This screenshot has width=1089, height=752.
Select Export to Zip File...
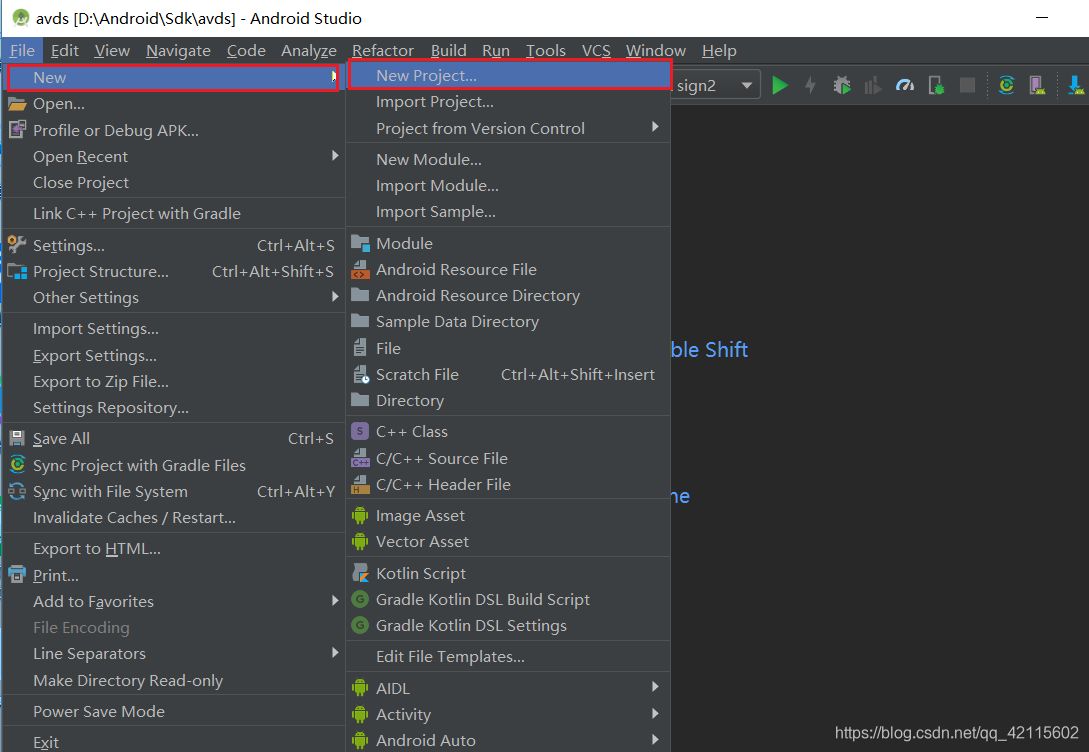174,382
